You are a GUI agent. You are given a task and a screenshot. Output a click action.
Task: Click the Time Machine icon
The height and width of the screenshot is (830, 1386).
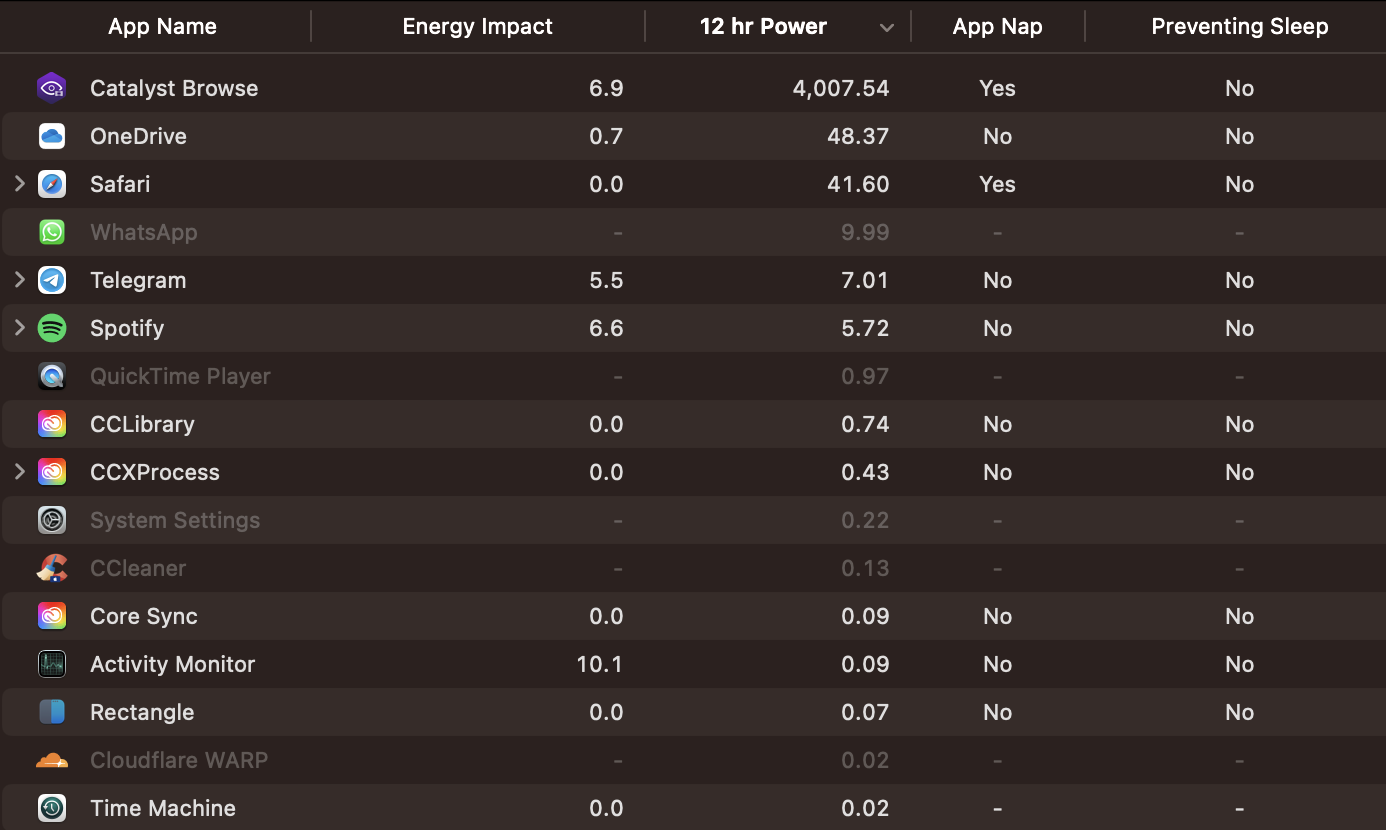point(52,808)
